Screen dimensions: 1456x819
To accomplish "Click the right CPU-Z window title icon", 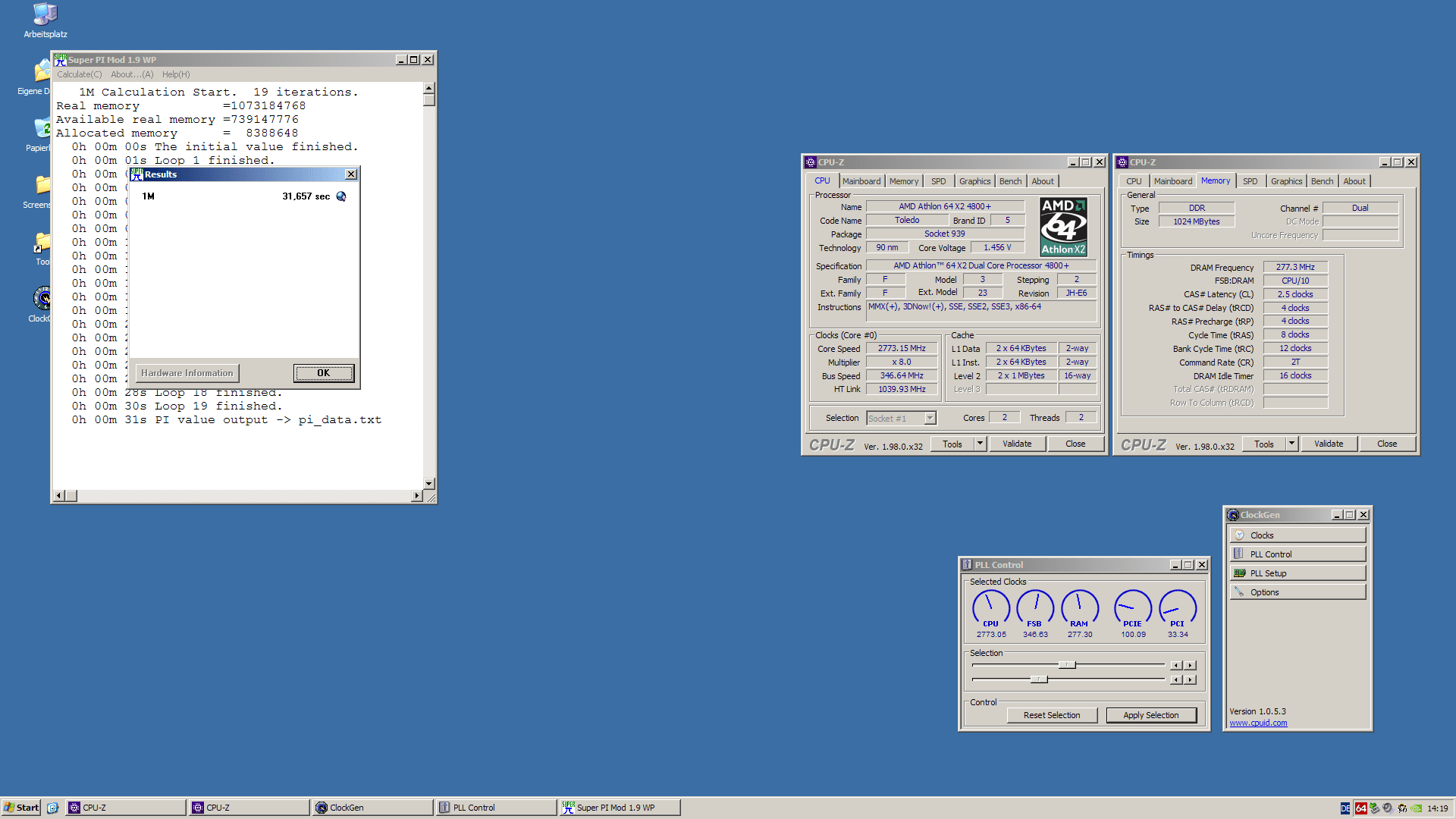I will point(1122,162).
